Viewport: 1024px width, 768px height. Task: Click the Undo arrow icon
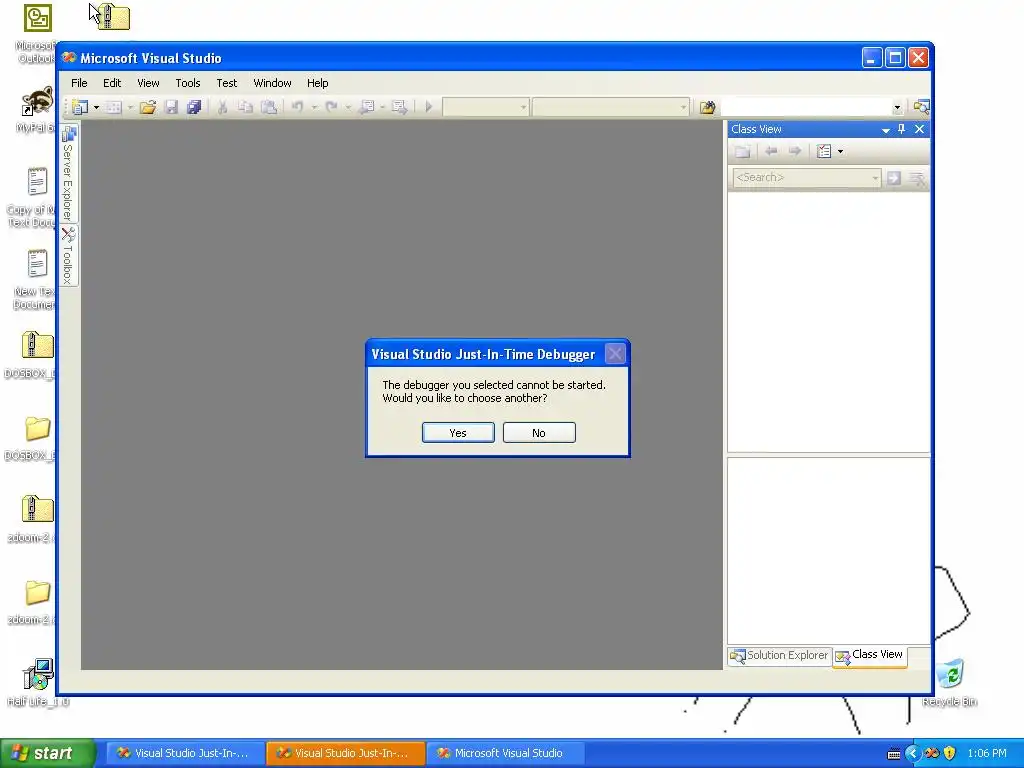click(x=297, y=107)
